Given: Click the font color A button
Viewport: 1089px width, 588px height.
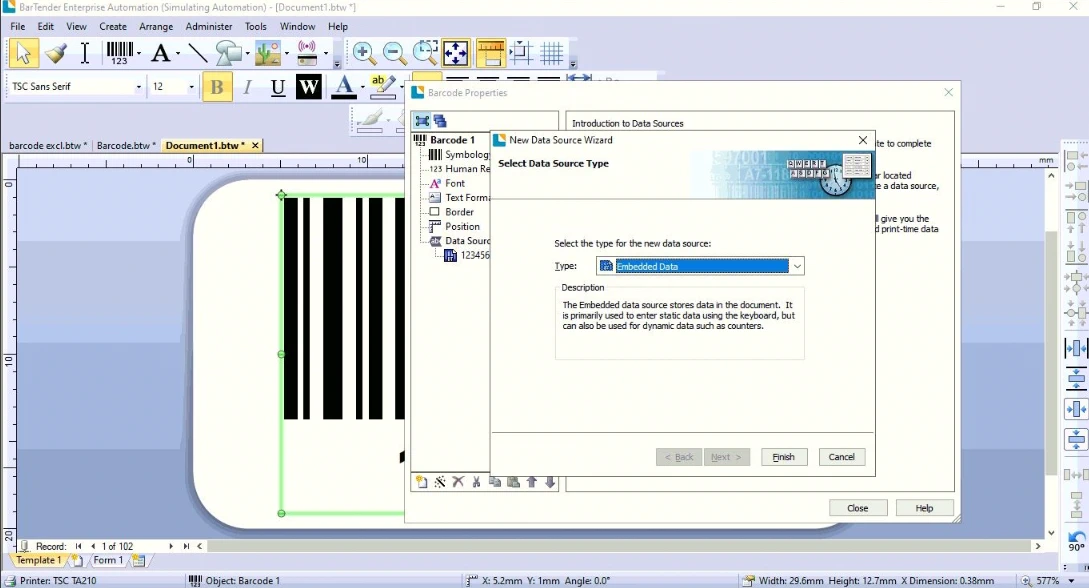Looking at the screenshot, I should 343,87.
